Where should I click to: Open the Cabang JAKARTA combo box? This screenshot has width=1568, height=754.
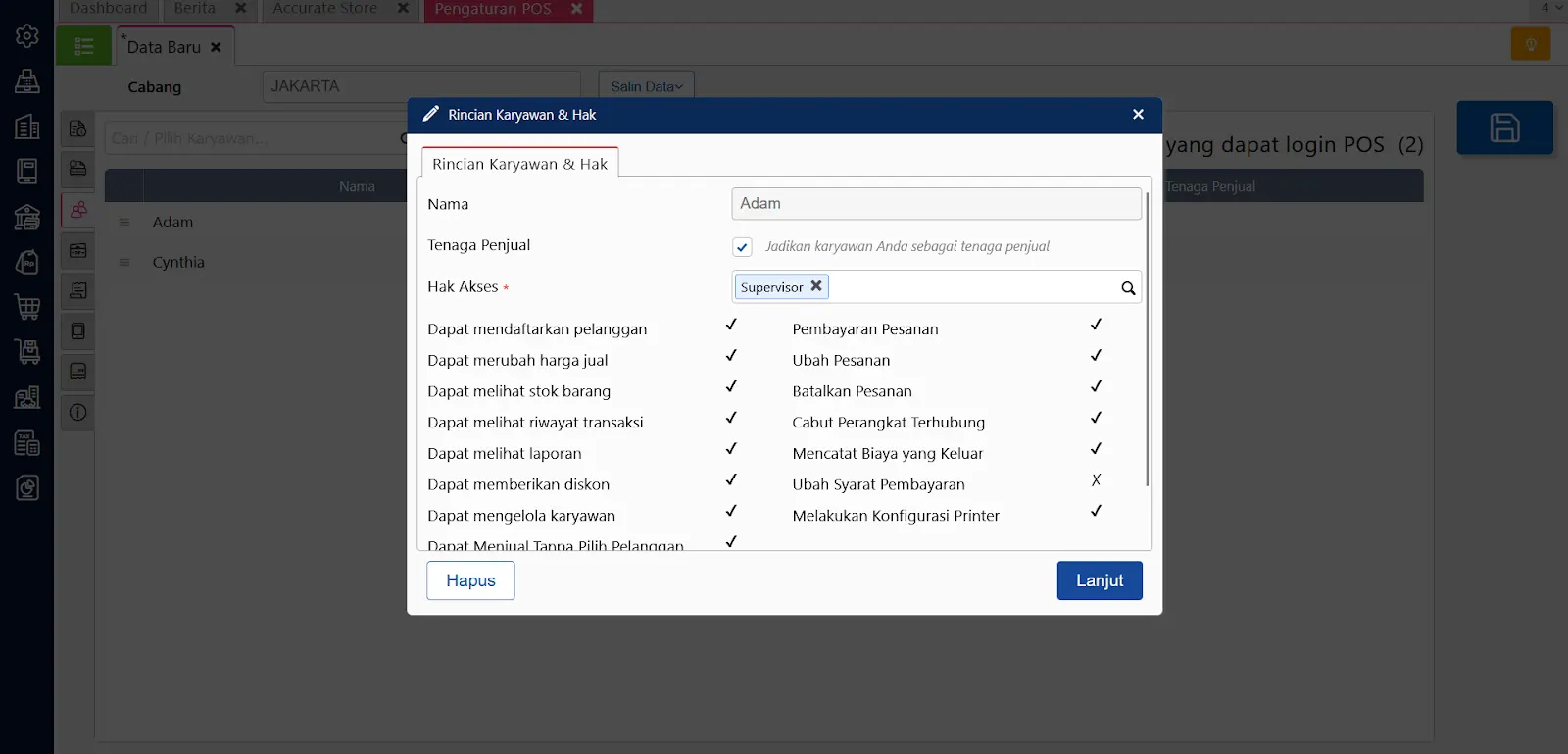point(421,86)
